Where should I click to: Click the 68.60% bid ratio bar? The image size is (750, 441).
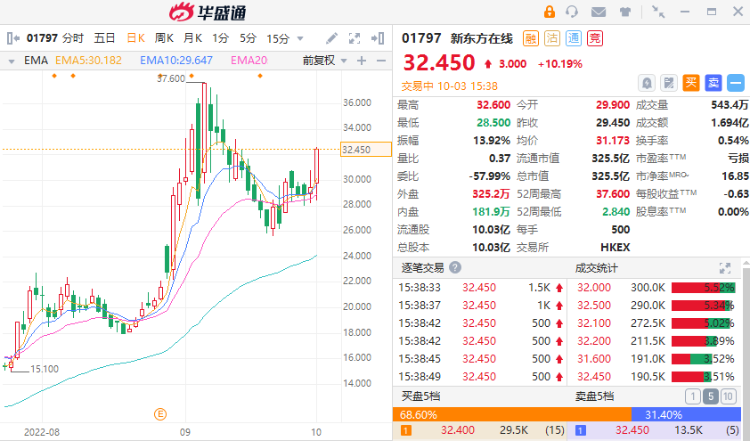(x=512, y=414)
